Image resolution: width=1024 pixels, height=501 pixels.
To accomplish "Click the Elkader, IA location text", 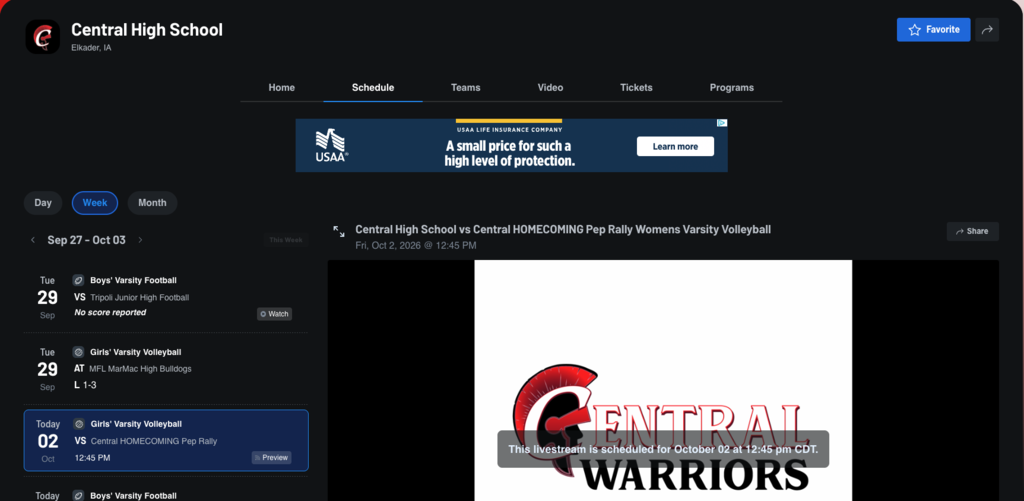I will (91, 48).
